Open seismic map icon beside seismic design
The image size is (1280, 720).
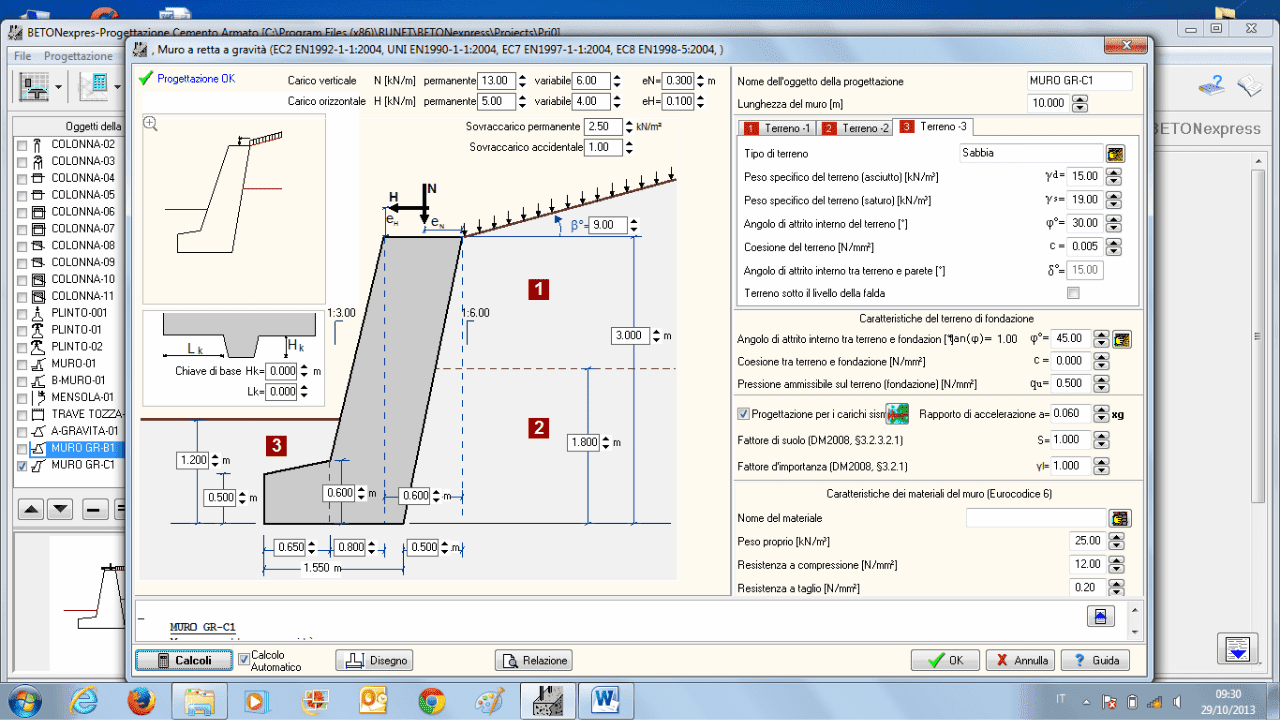point(897,413)
